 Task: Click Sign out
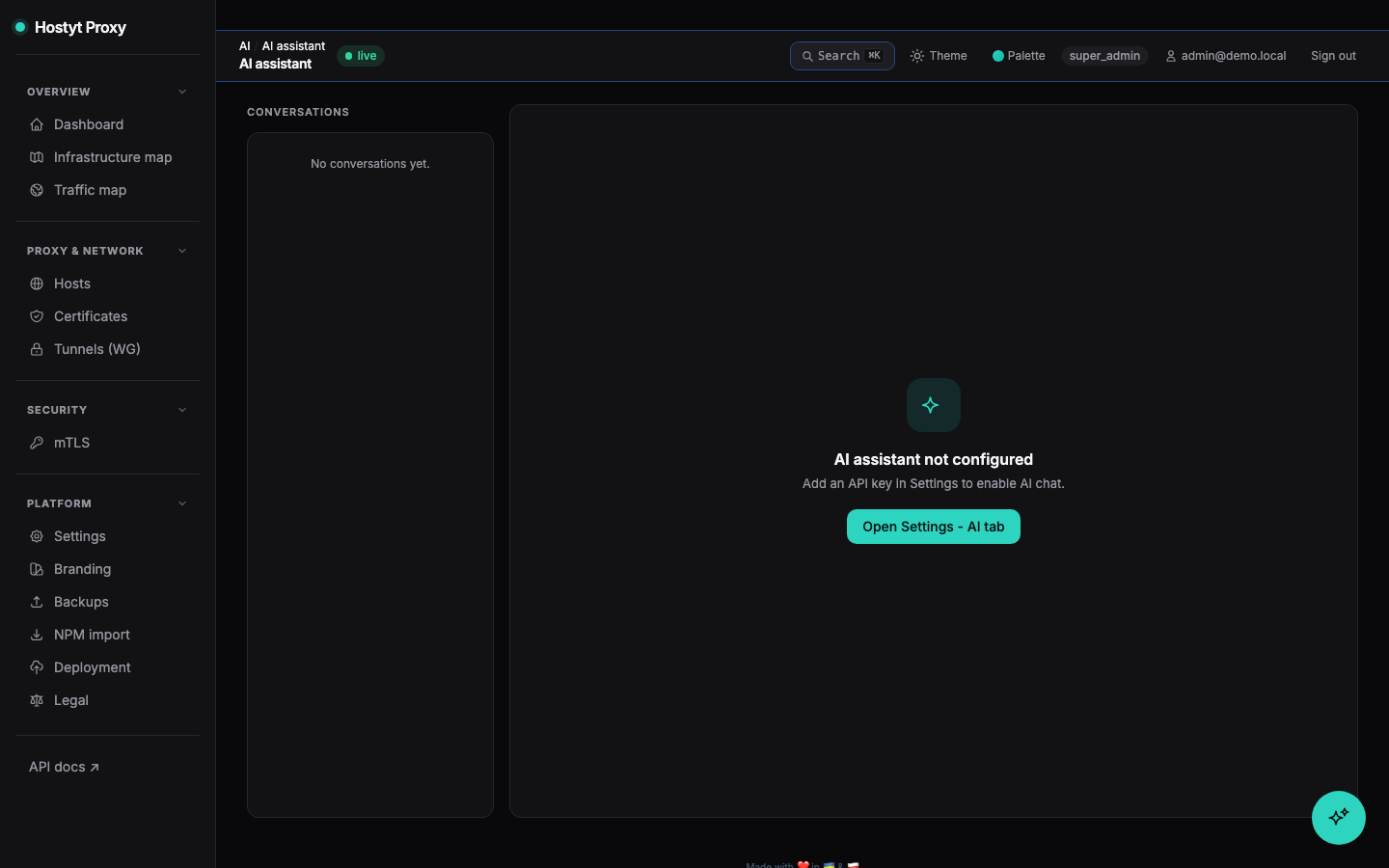(1333, 56)
